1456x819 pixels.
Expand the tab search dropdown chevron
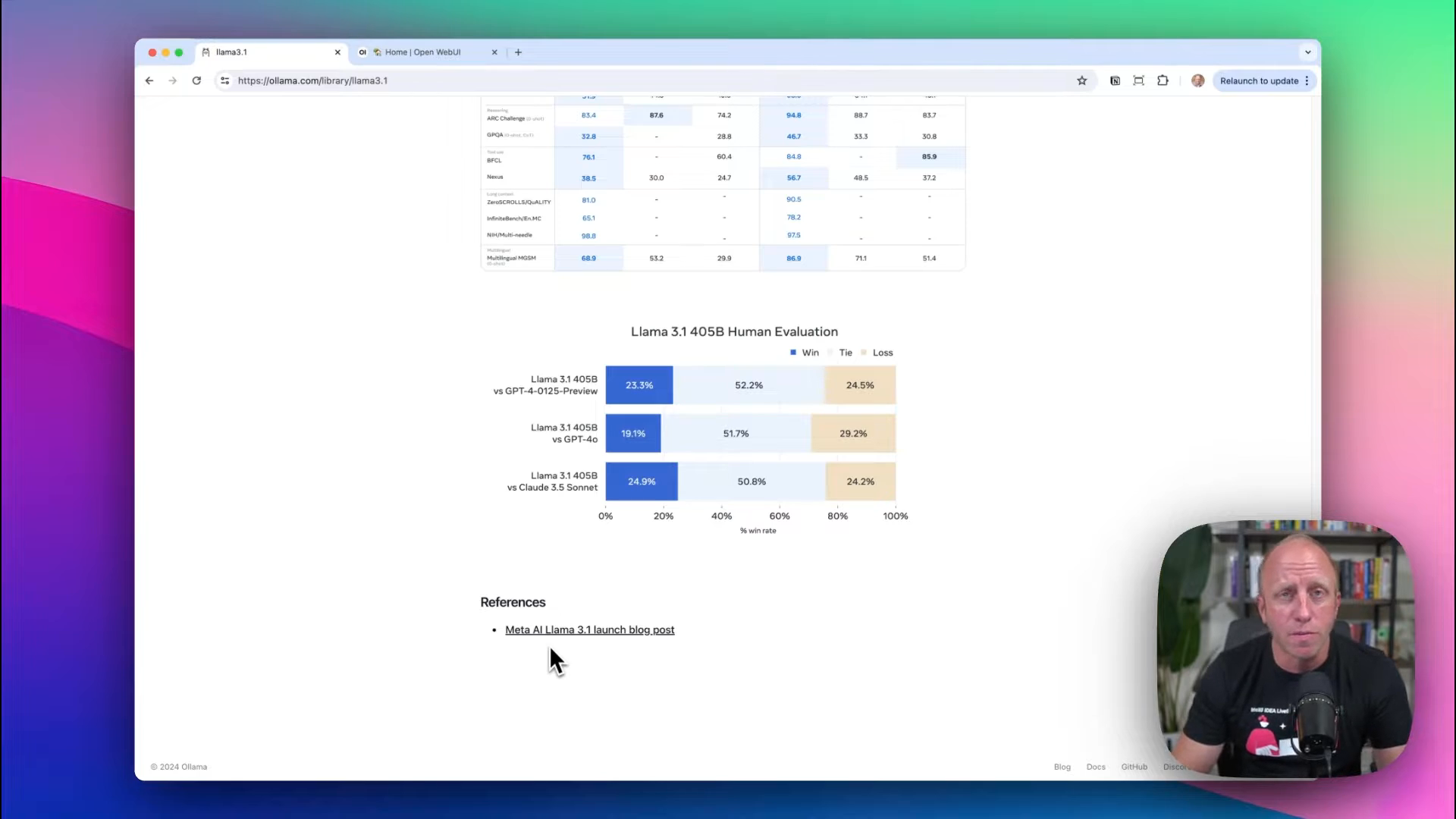pos(1307,52)
